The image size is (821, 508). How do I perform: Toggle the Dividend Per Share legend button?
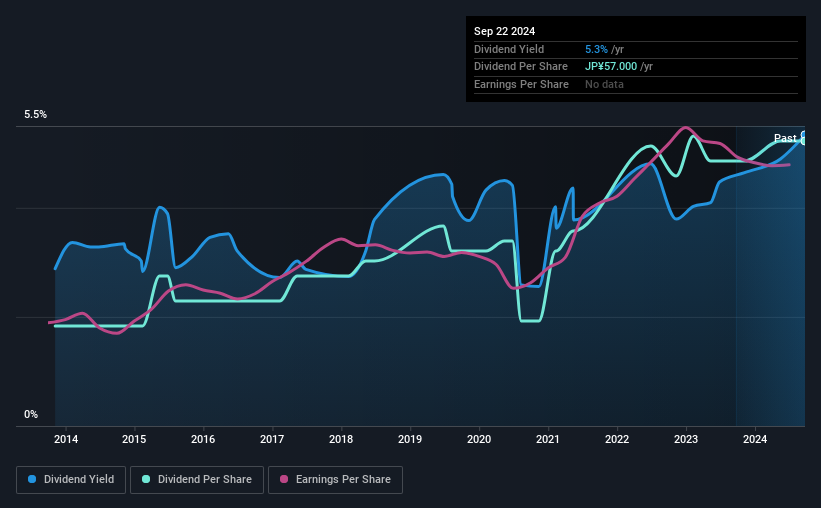[197, 480]
